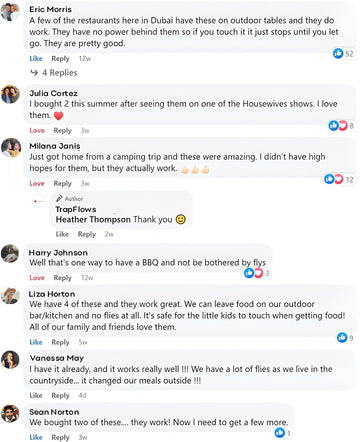Click the like icon on Sean Norton's comment
Viewport: 360px width, 442px height.
pos(280,433)
